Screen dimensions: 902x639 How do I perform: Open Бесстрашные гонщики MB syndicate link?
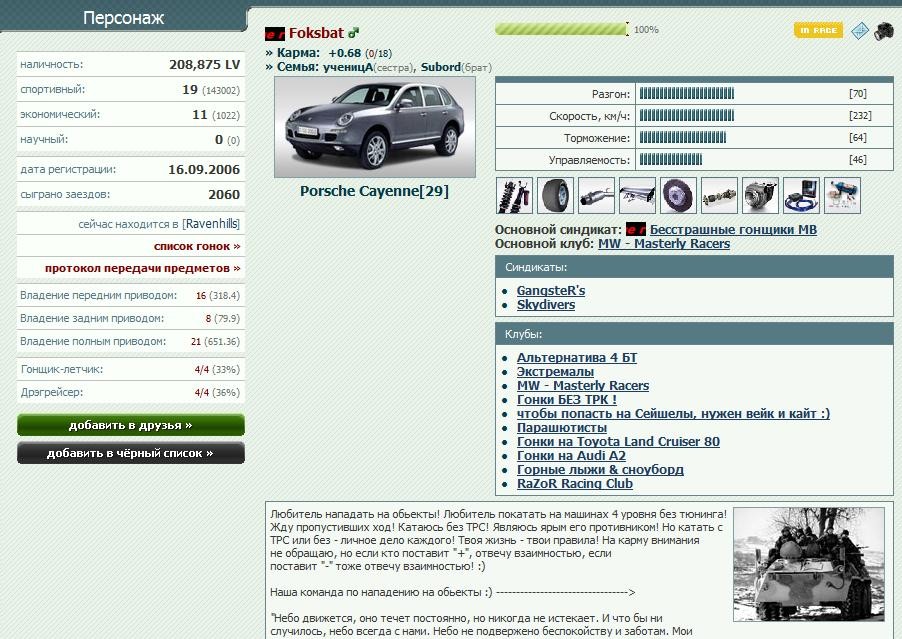coord(733,229)
